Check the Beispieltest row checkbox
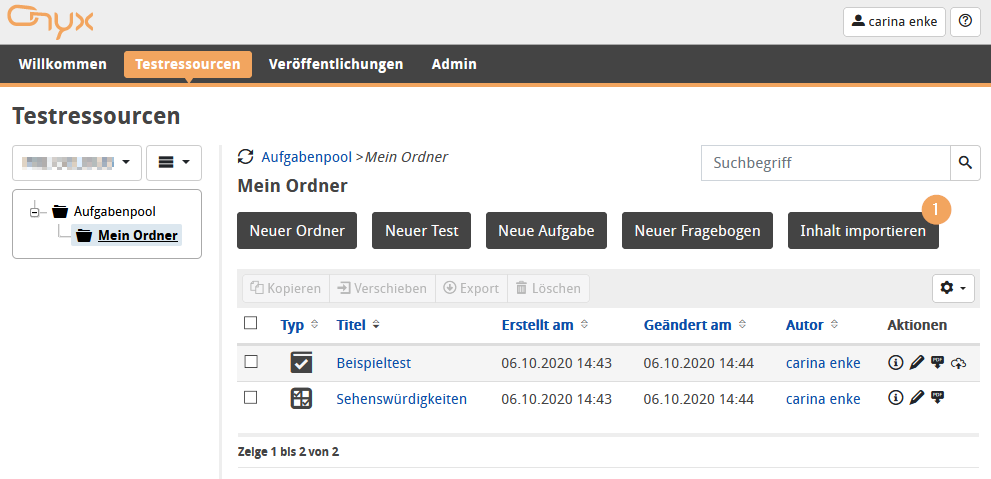The width and height of the screenshot is (991, 479). click(x=250, y=361)
